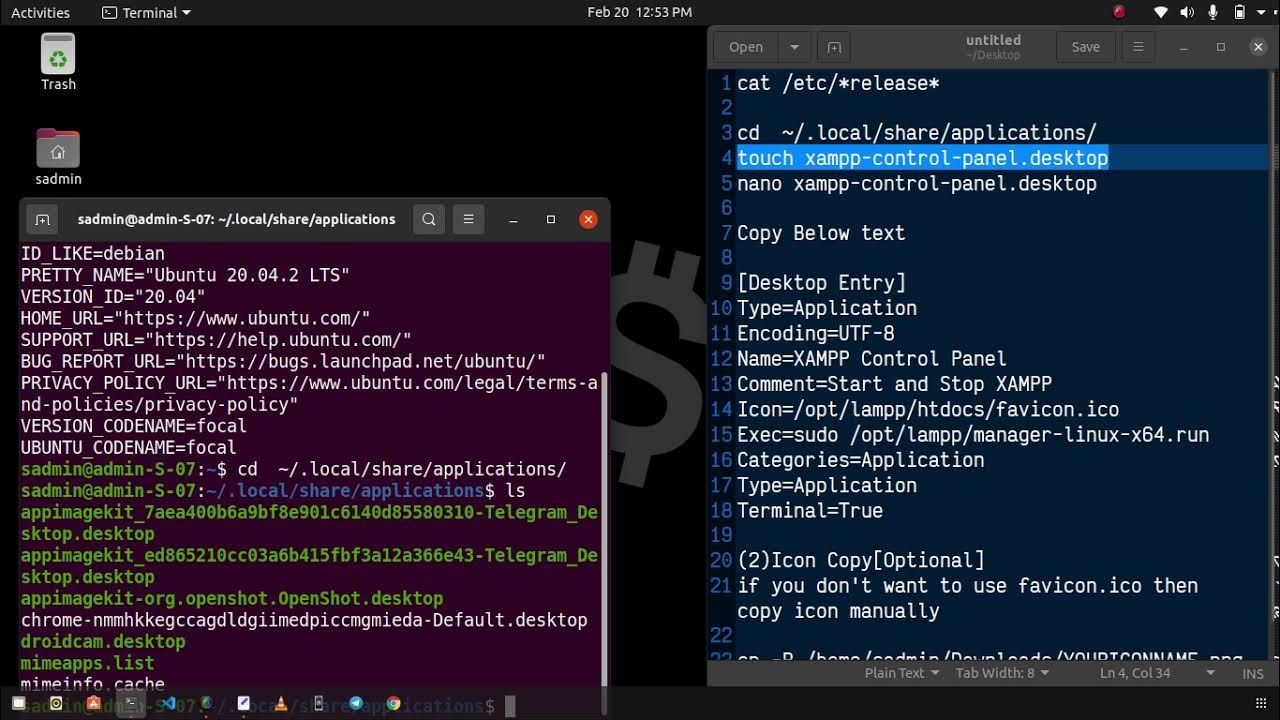Launch Files from the bottom dock
The image size is (1280, 720).
[x=18, y=704]
